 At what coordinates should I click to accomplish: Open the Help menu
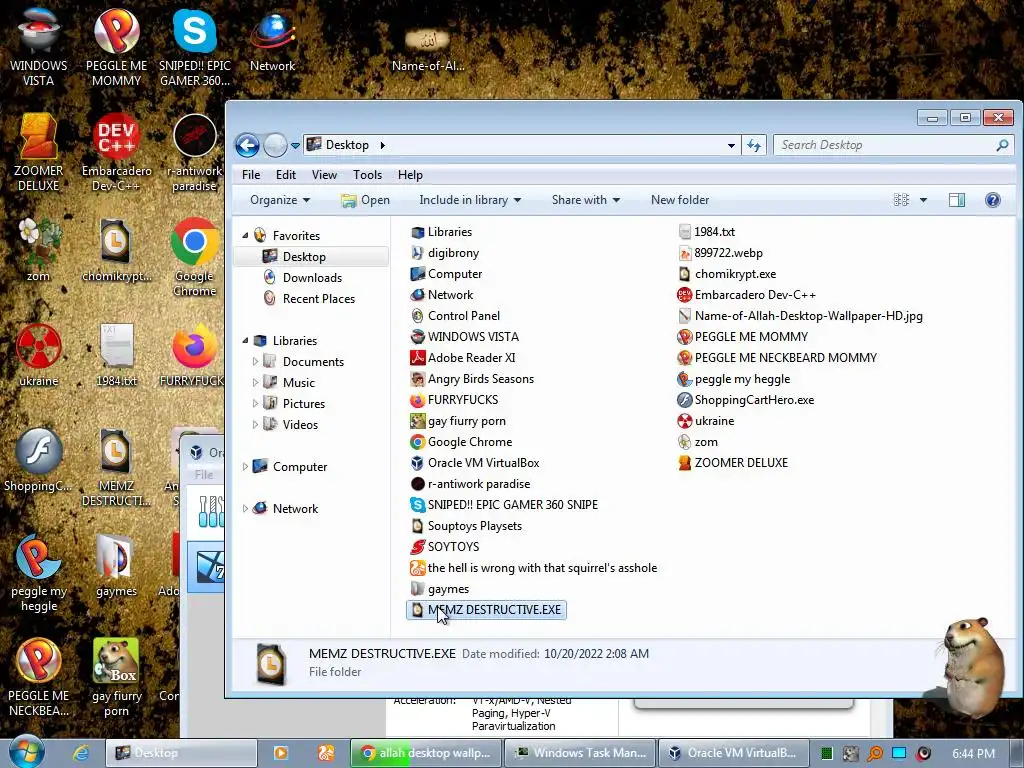tap(410, 175)
